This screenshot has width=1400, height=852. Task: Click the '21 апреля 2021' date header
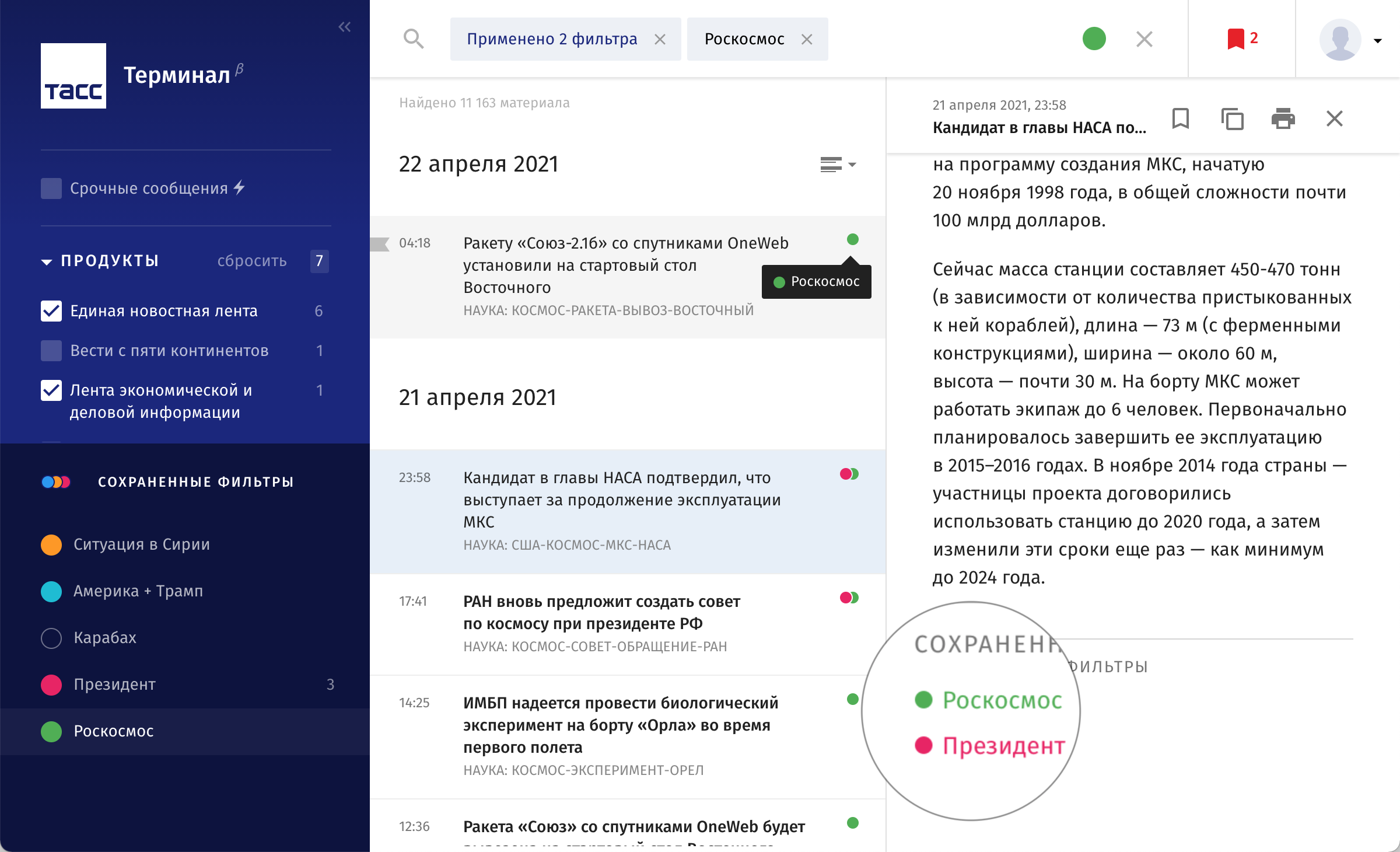pos(477,398)
